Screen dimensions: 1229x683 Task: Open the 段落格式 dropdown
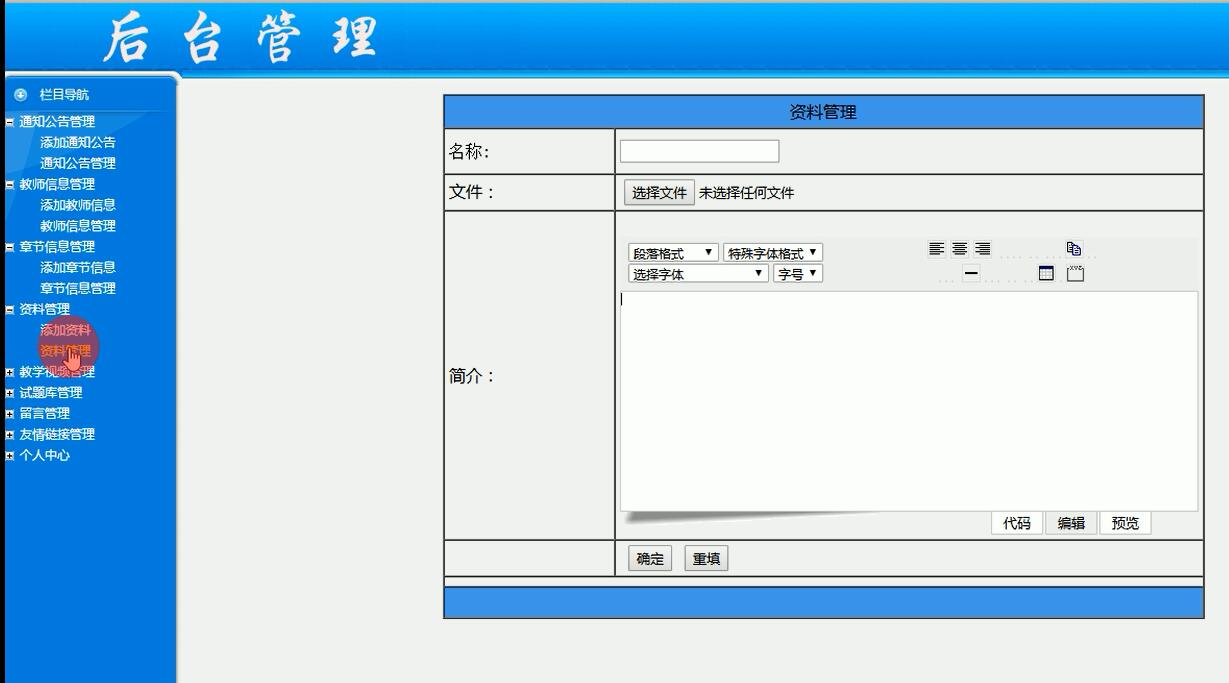(673, 253)
